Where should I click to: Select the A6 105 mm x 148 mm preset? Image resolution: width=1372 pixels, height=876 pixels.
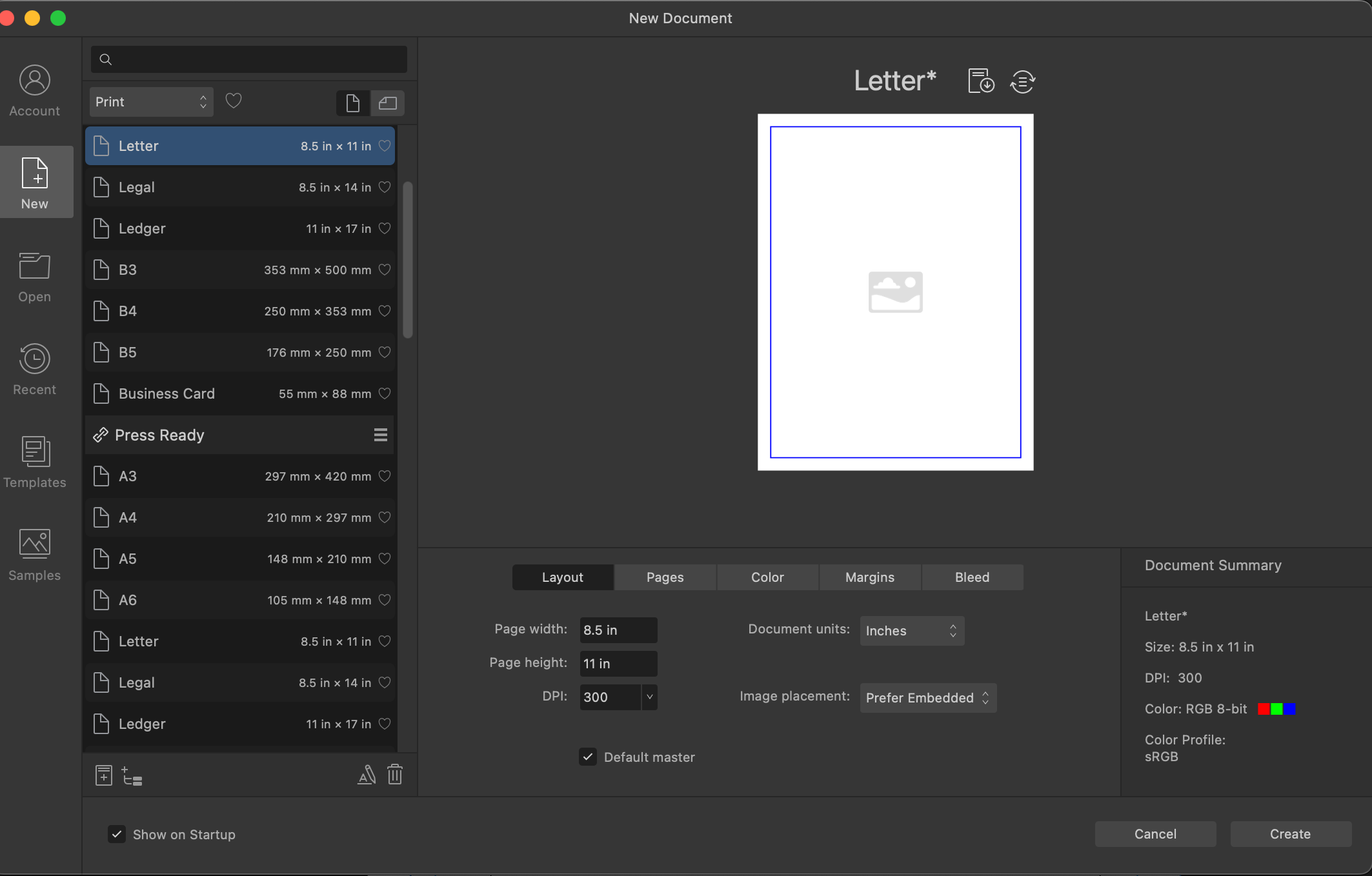point(239,600)
